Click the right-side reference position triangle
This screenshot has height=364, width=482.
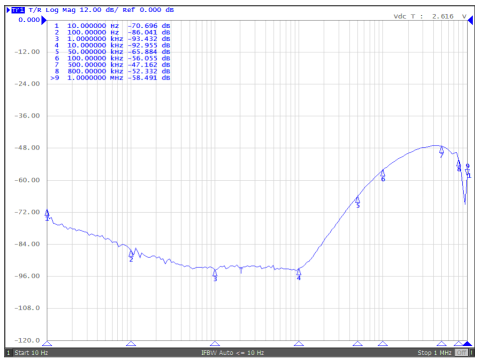point(470,20)
